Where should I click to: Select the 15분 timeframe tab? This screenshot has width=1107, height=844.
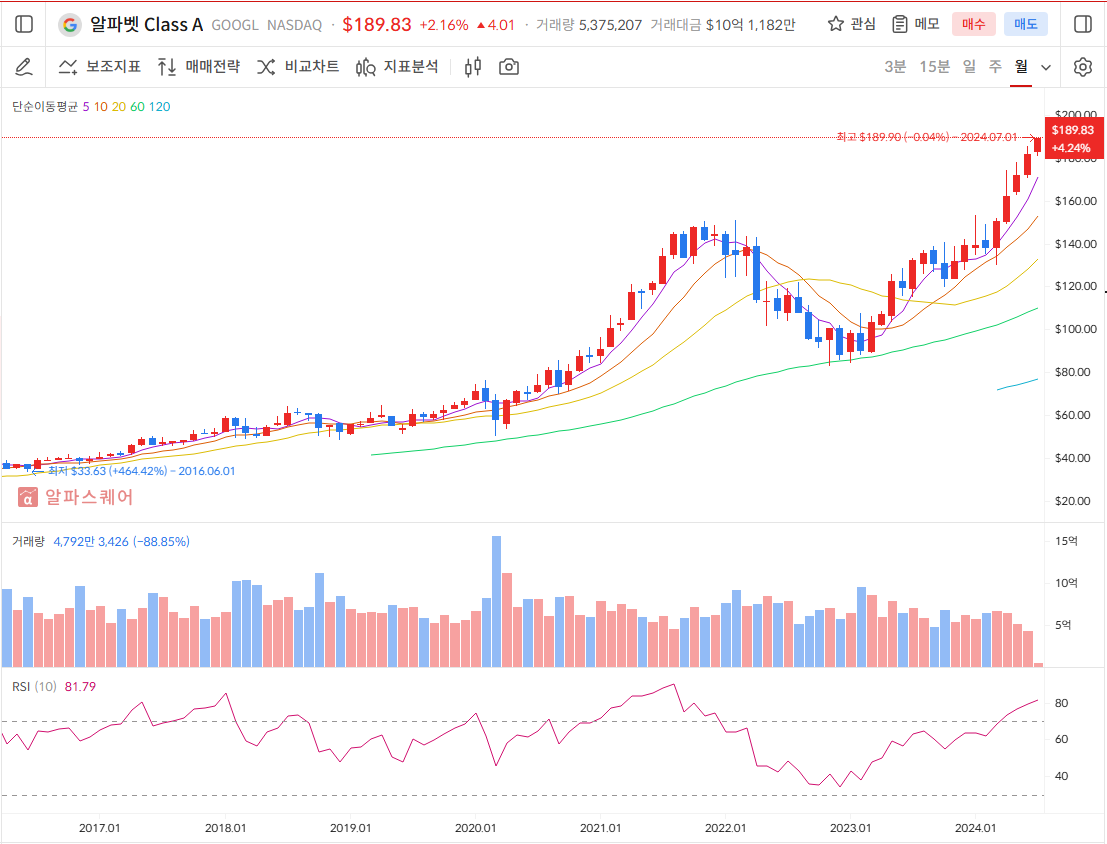[934, 66]
